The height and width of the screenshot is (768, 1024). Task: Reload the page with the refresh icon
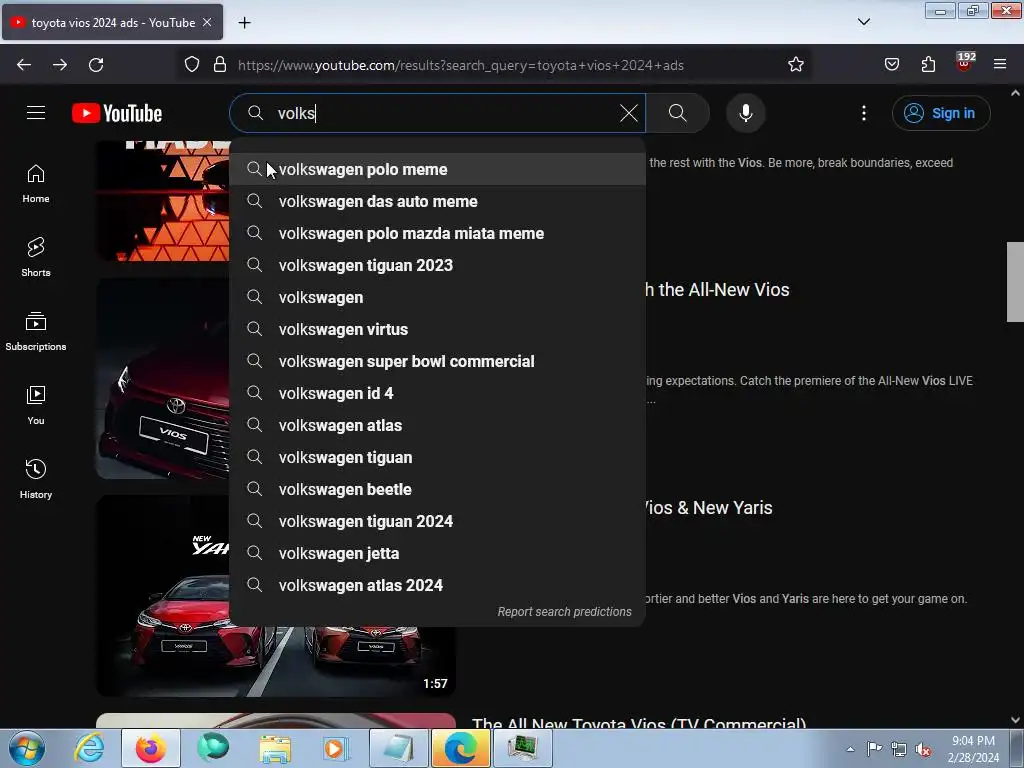96,65
